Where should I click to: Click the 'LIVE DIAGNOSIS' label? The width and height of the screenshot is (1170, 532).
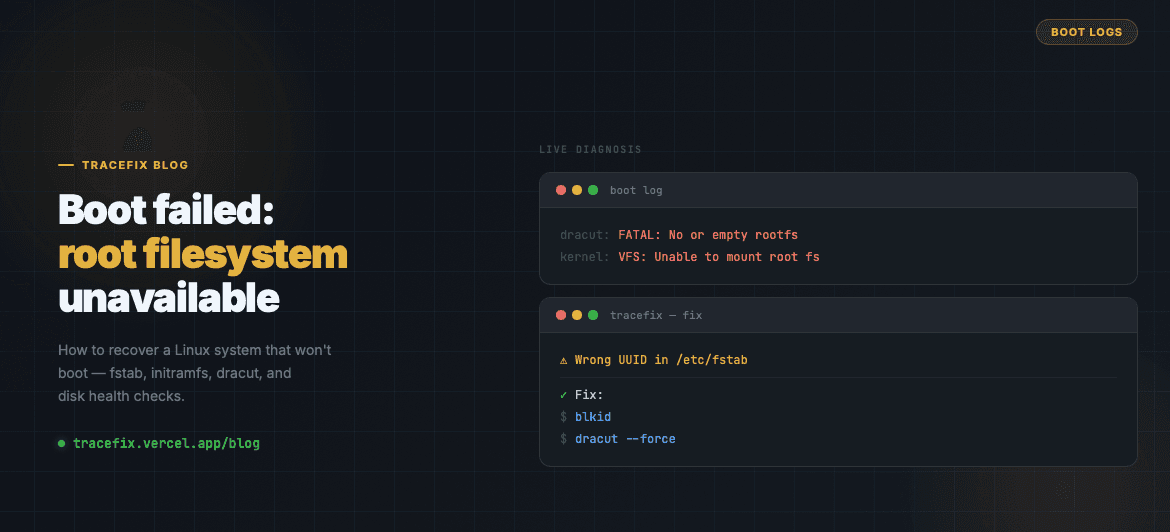click(x=590, y=149)
